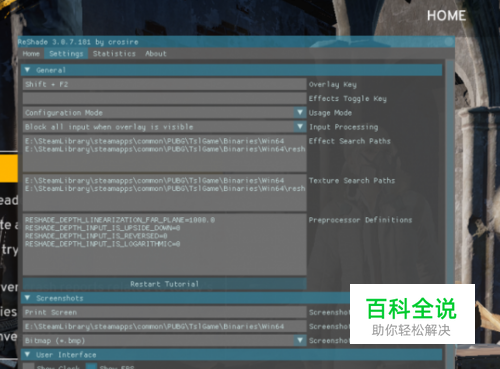Click the Usage Mode label
Screen dimensions: 500x369
(x=330, y=113)
